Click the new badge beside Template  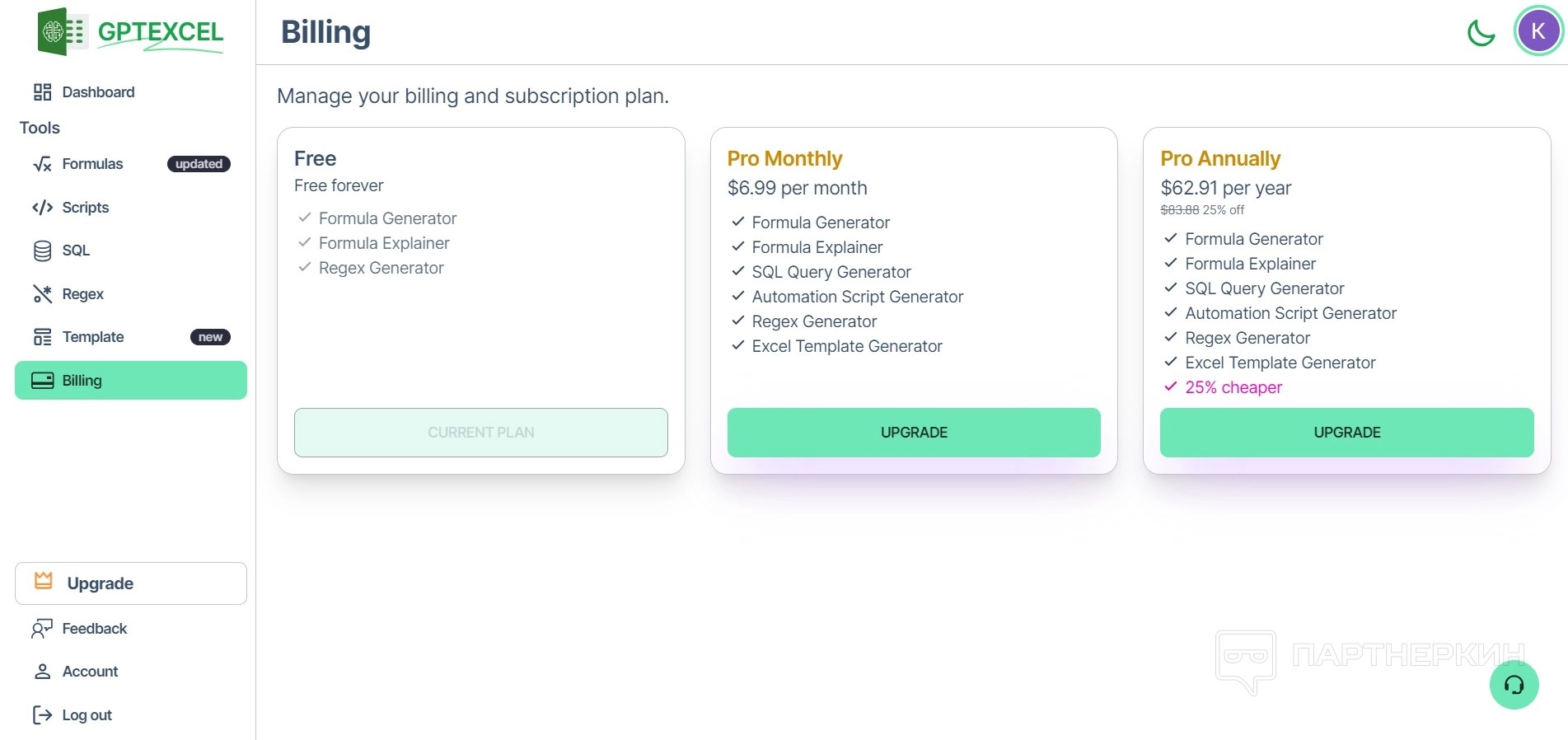[210, 337]
